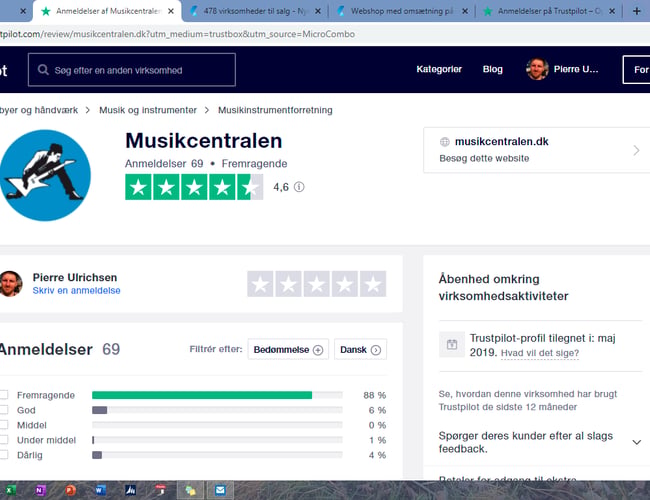Close the Webshop med omsætning tab
The height and width of the screenshot is (500, 650).
tap(465, 11)
